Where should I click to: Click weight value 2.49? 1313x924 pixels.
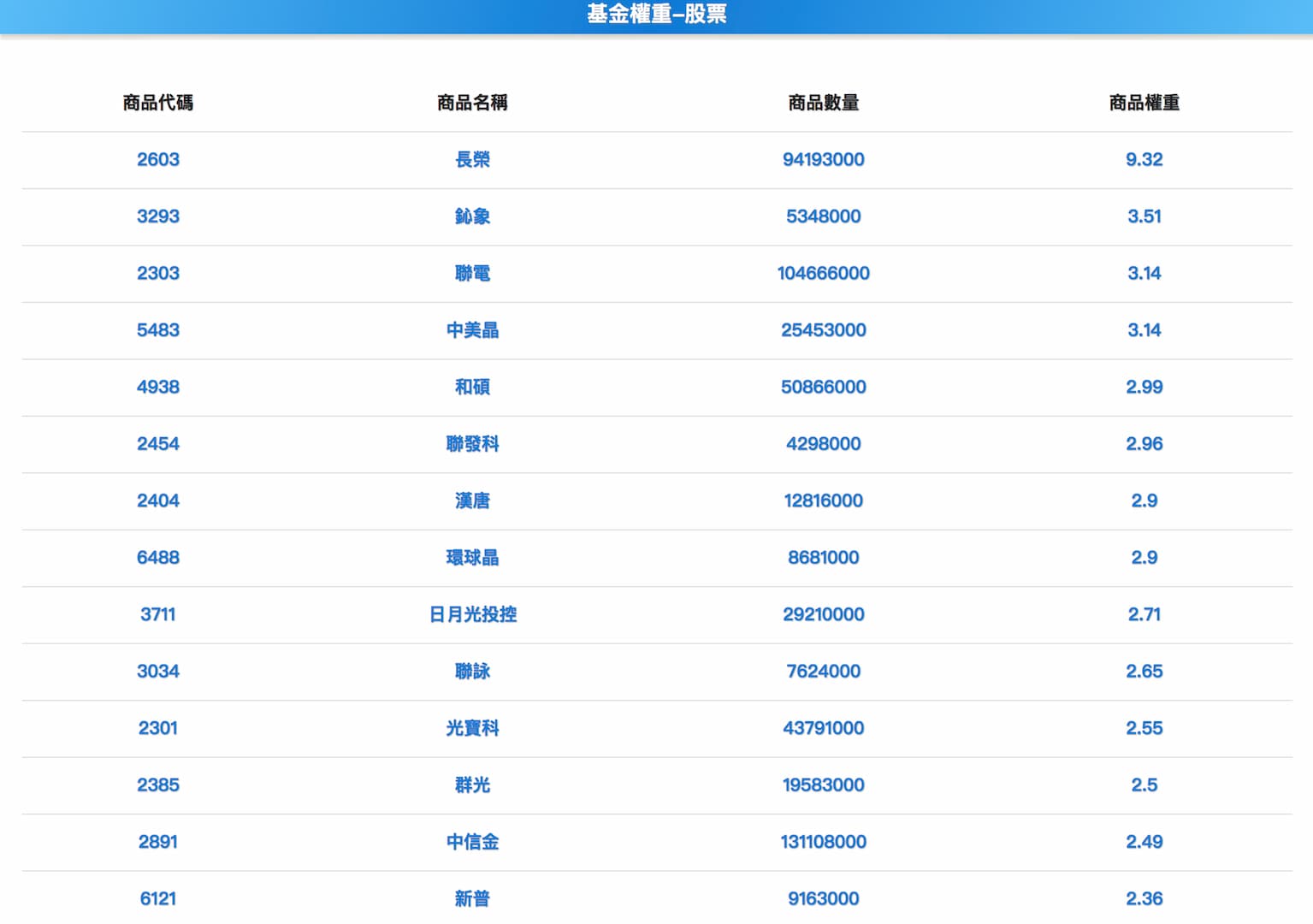[x=1144, y=842]
